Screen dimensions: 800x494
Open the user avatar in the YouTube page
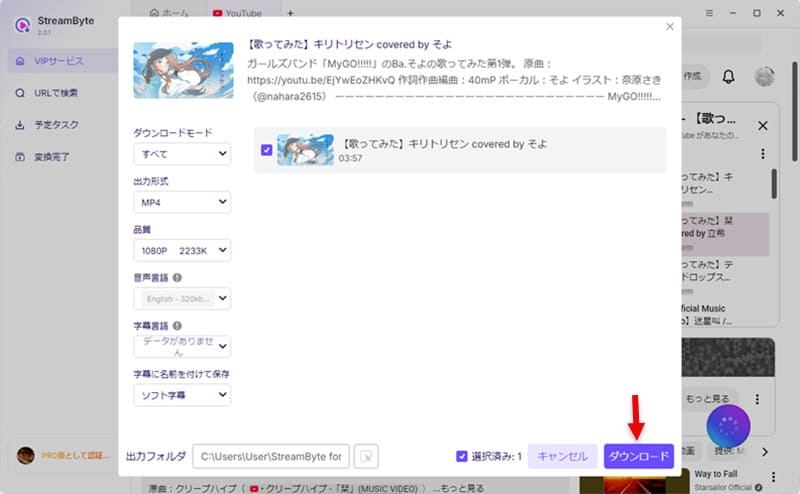click(764, 77)
